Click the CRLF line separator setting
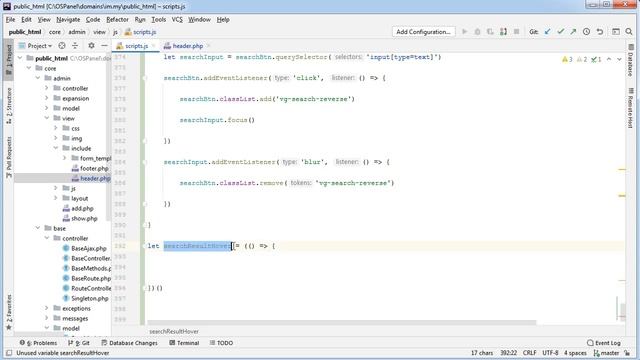This screenshot has width=640, height=360. pos(529,353)
